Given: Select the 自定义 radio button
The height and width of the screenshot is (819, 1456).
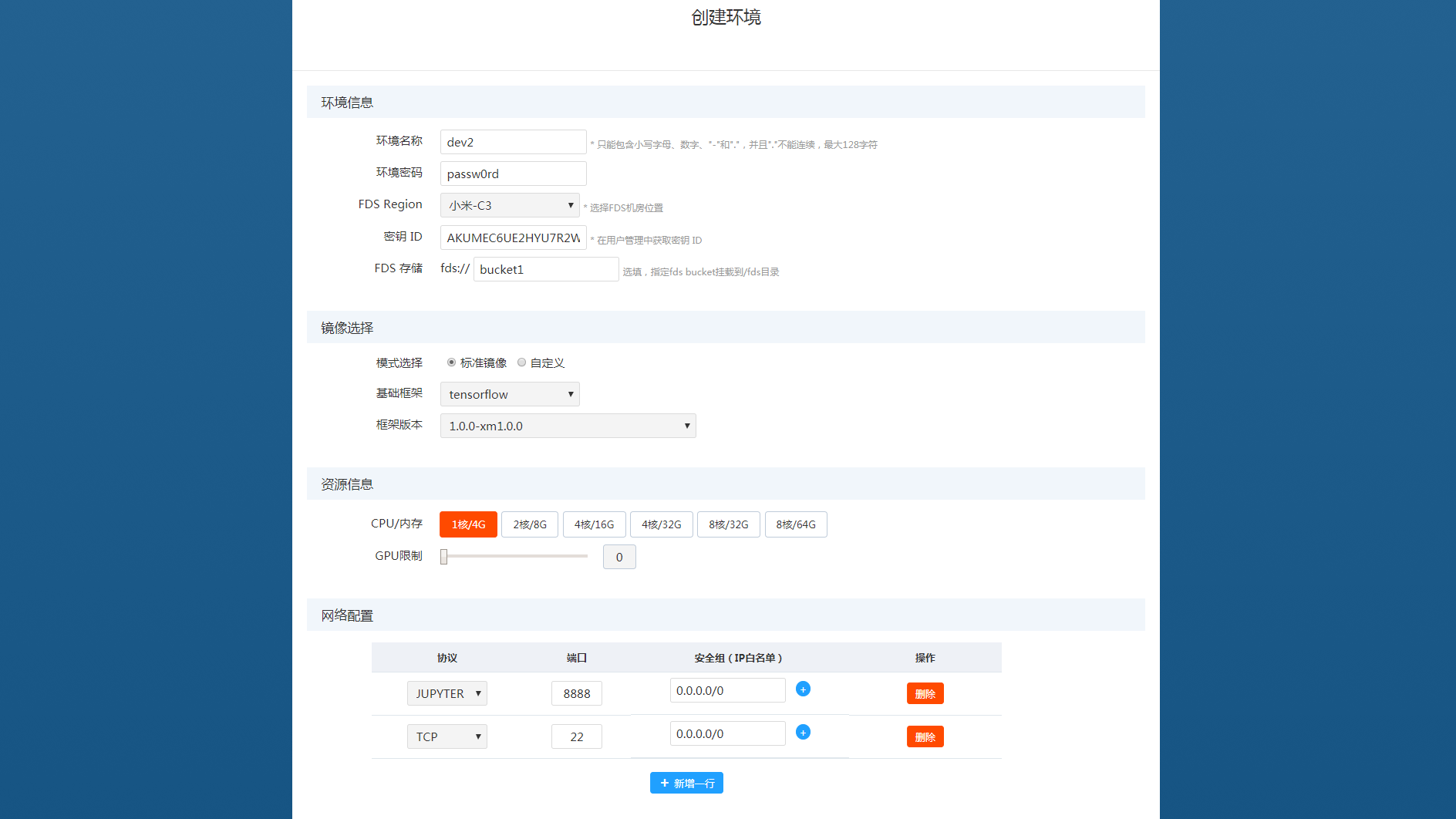Looking at the screenshot, I should [522, 362].
